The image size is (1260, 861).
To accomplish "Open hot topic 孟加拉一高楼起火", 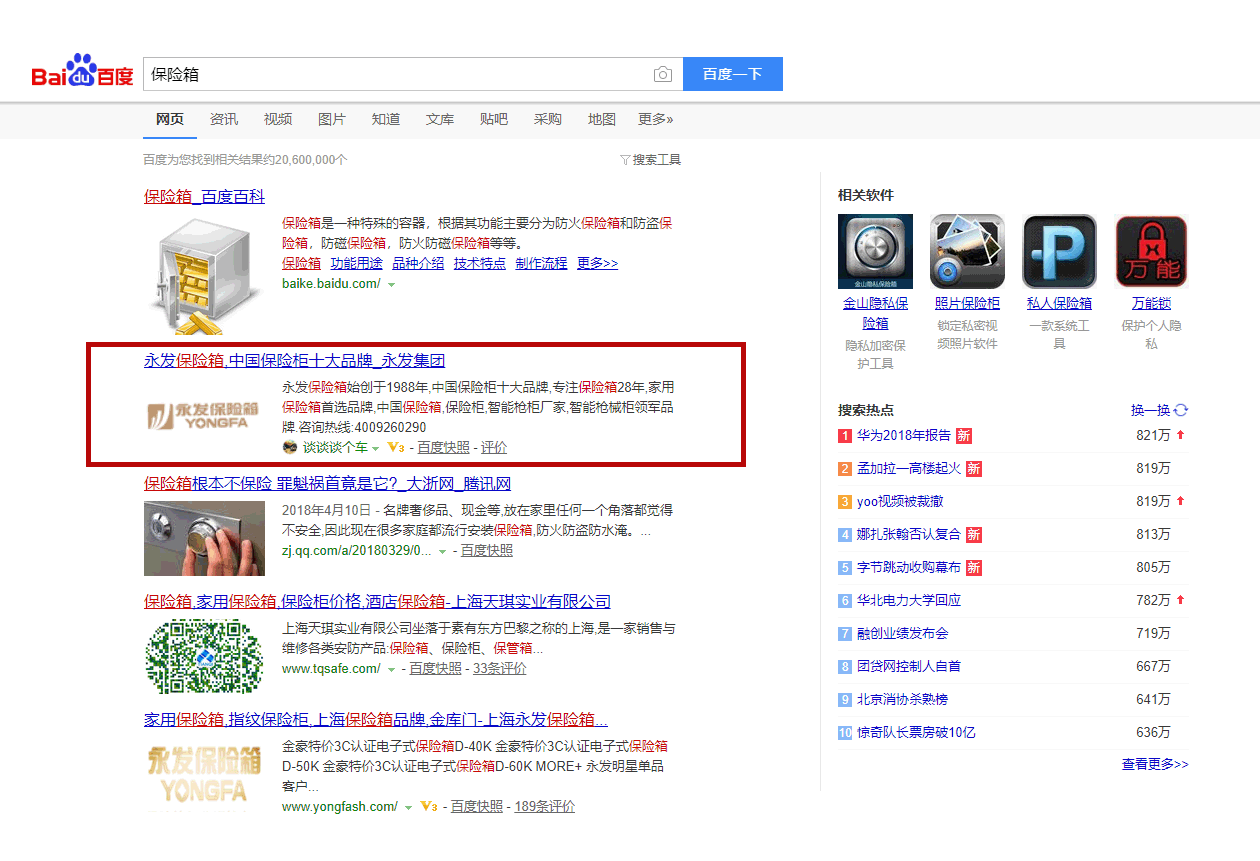I will 909,468.
